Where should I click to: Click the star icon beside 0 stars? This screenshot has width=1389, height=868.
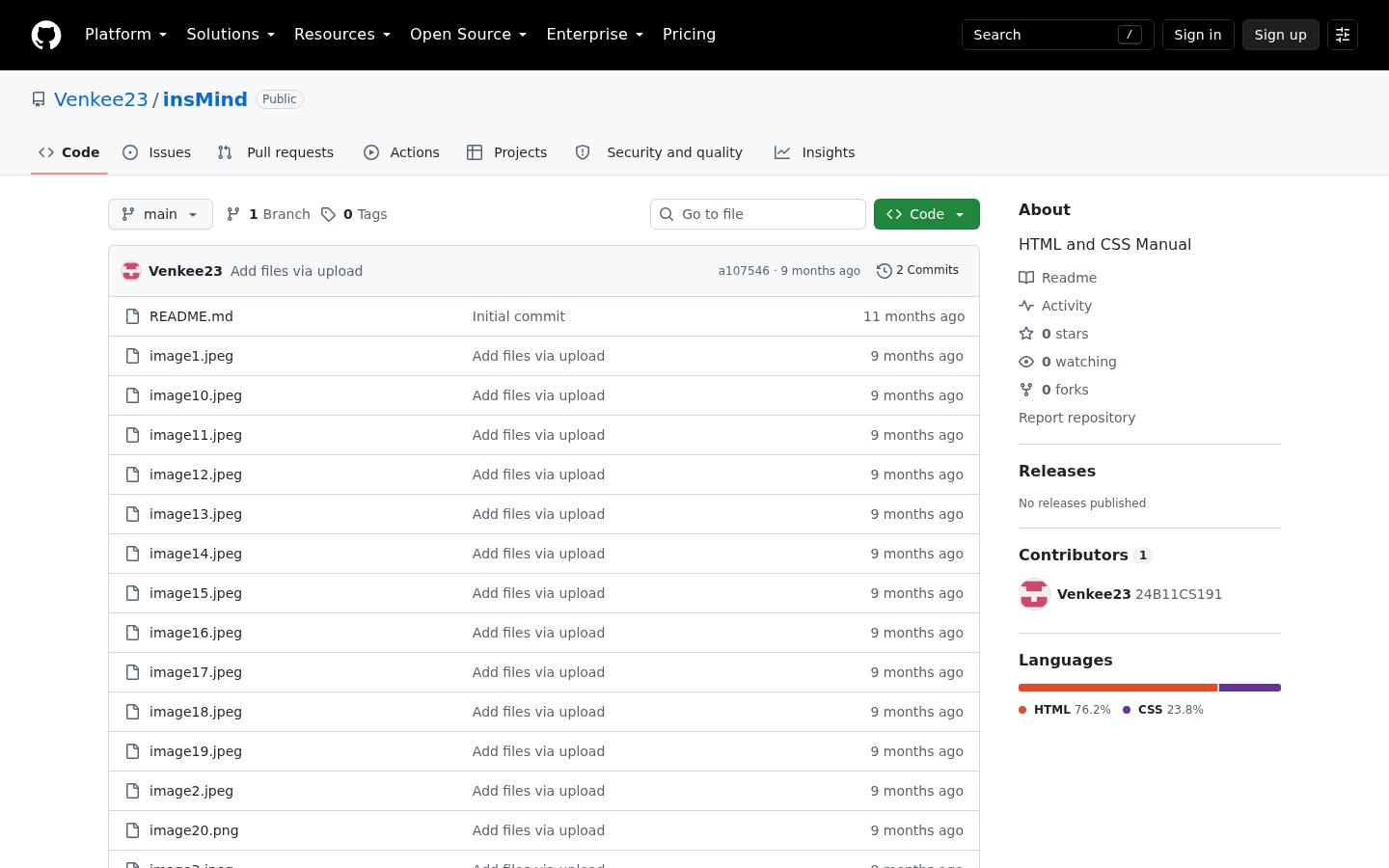point(1026,334)
